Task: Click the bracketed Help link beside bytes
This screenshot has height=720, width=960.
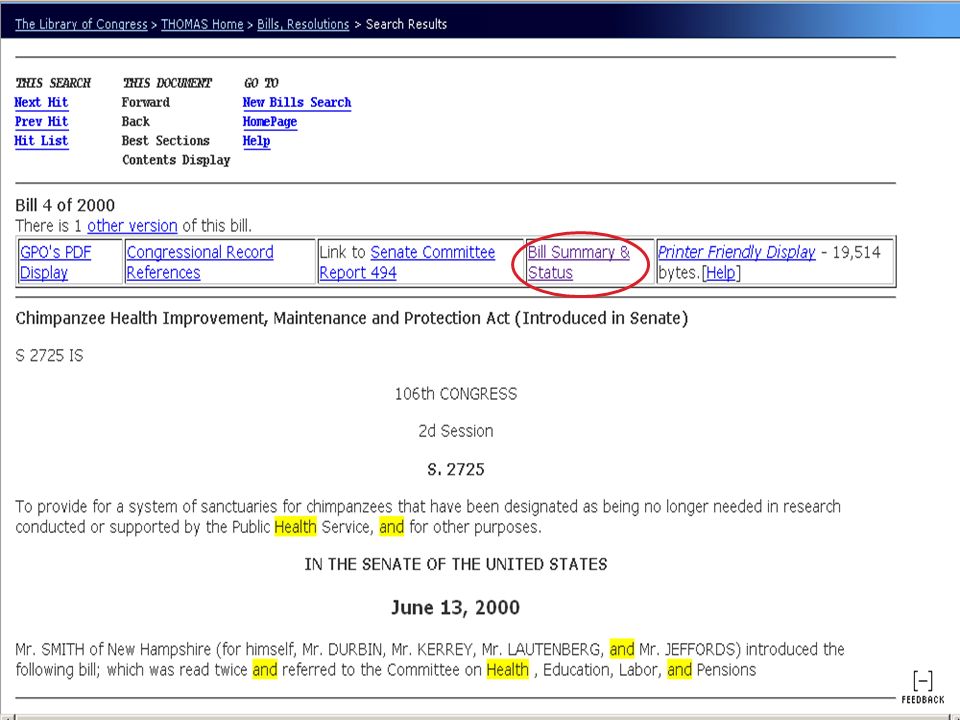Action: point(721,272)
